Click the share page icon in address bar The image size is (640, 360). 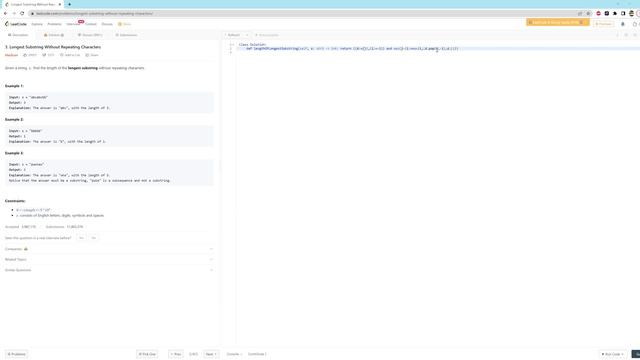(x=580, y=13)
